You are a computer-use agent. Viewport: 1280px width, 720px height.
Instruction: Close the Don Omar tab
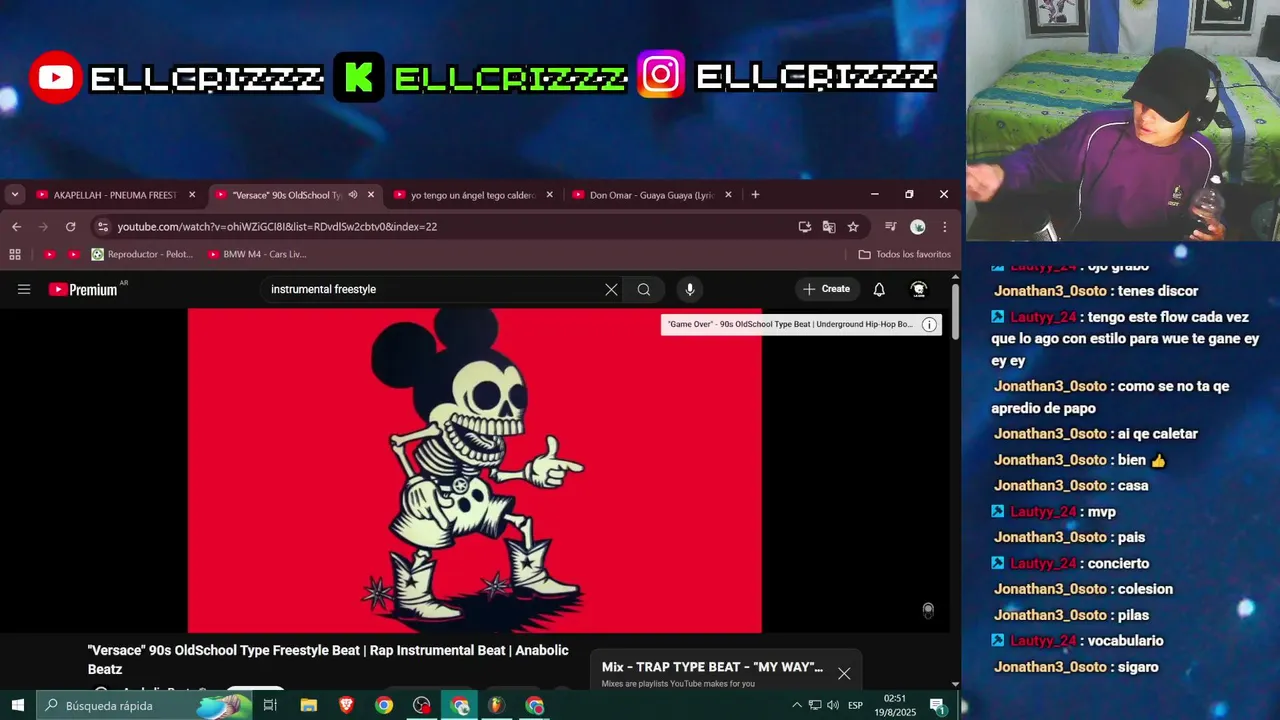point(728,195)
